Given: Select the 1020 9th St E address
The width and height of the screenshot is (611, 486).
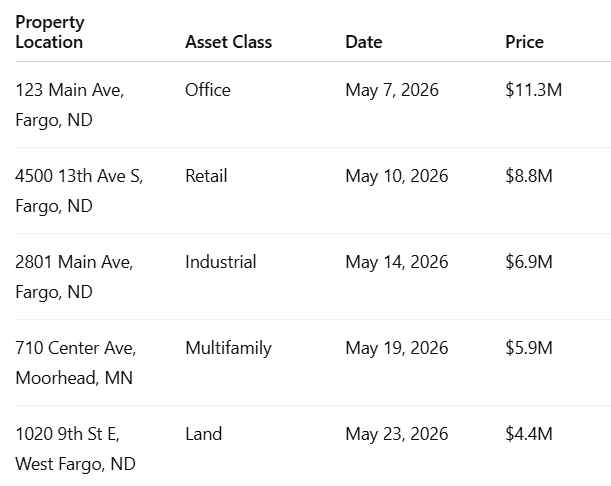Looking at the screenshot, I should [x=75, y=449].
